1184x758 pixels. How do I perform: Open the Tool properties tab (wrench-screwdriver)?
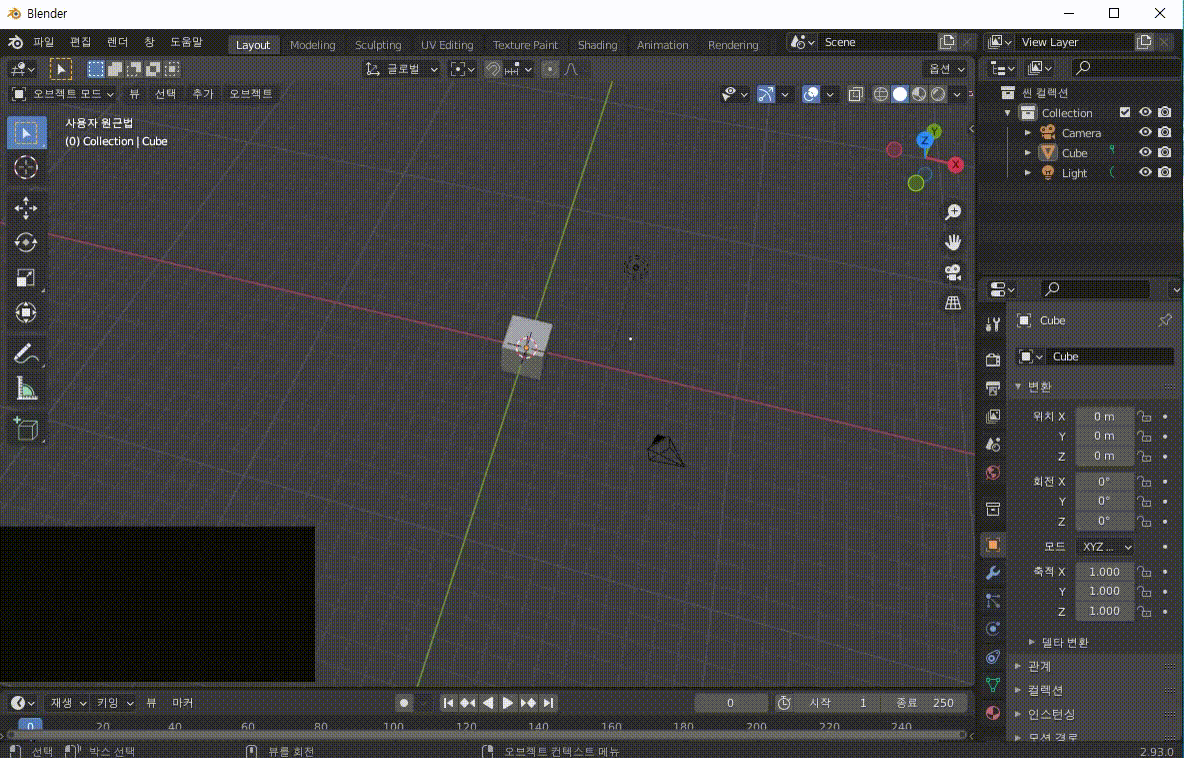click(x=993, y=325)
